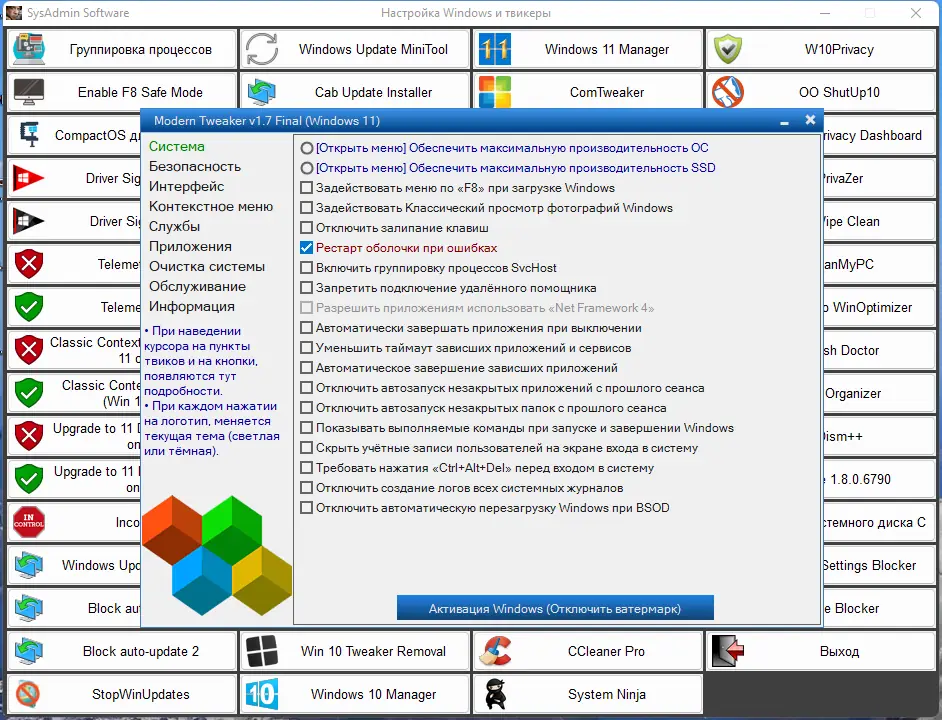Viewport: 942px width, 720px height.
Task: Open the Очистка системы section
Action: [207, 266]
